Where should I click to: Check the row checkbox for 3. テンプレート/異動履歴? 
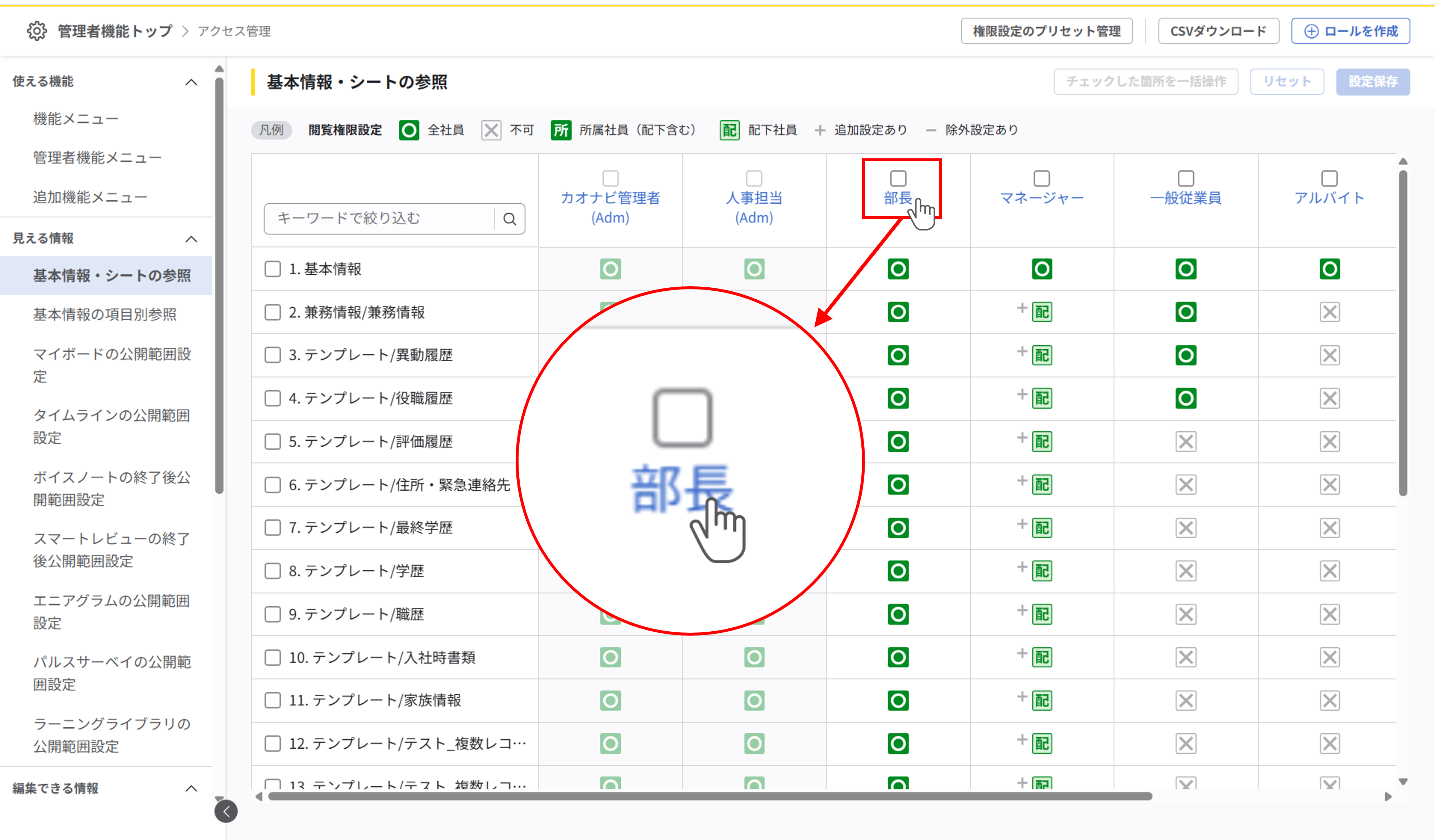tap(273, 355)
